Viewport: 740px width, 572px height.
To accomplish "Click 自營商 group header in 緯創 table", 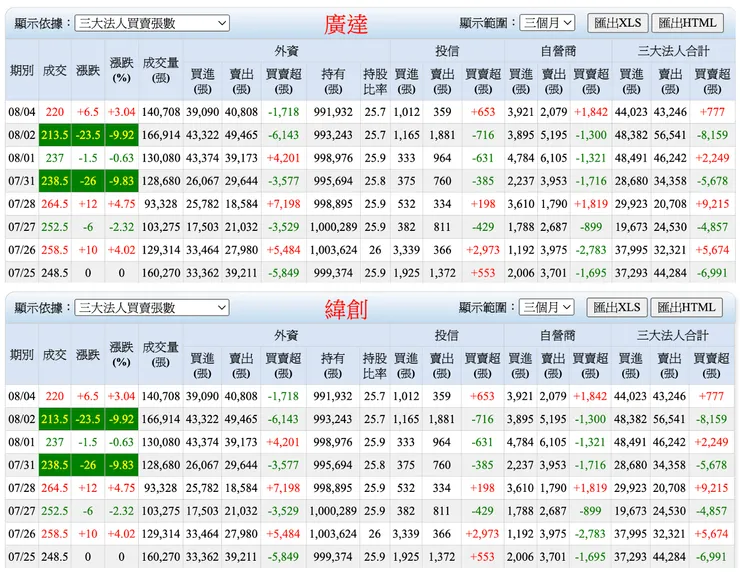I will (x=557, y=336).
